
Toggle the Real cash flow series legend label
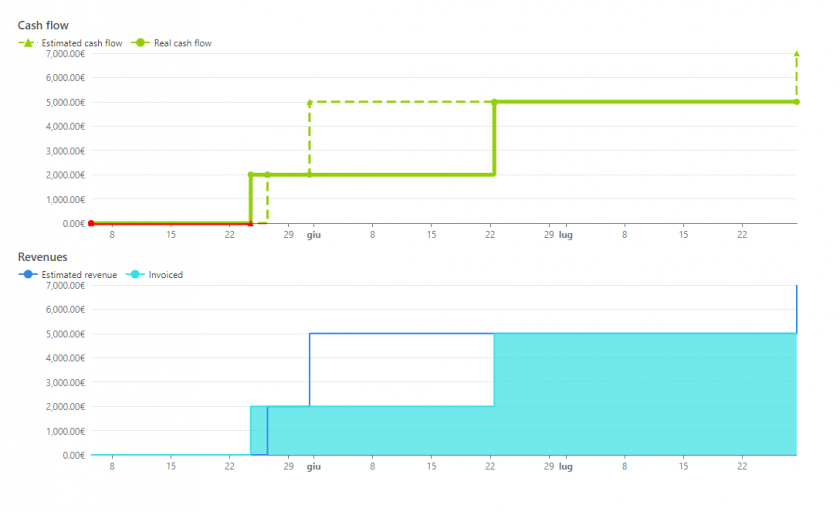click(182, 43)
